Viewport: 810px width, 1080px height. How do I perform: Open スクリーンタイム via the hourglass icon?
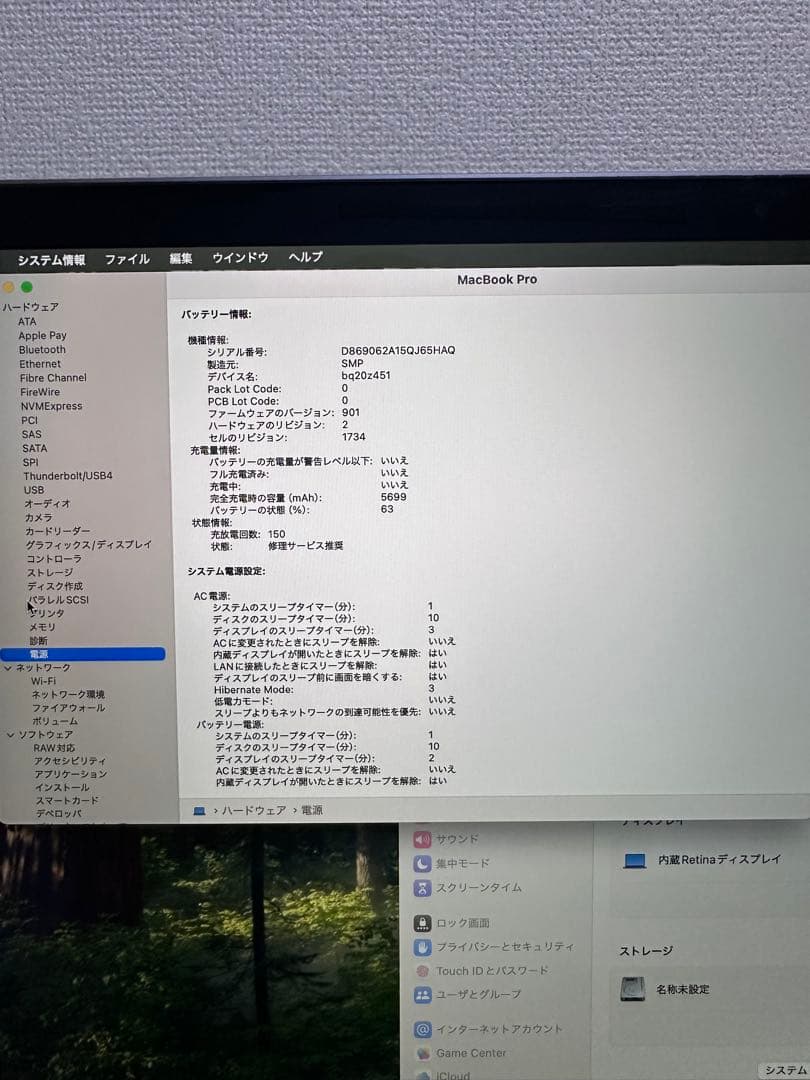[x=423, y=888]
